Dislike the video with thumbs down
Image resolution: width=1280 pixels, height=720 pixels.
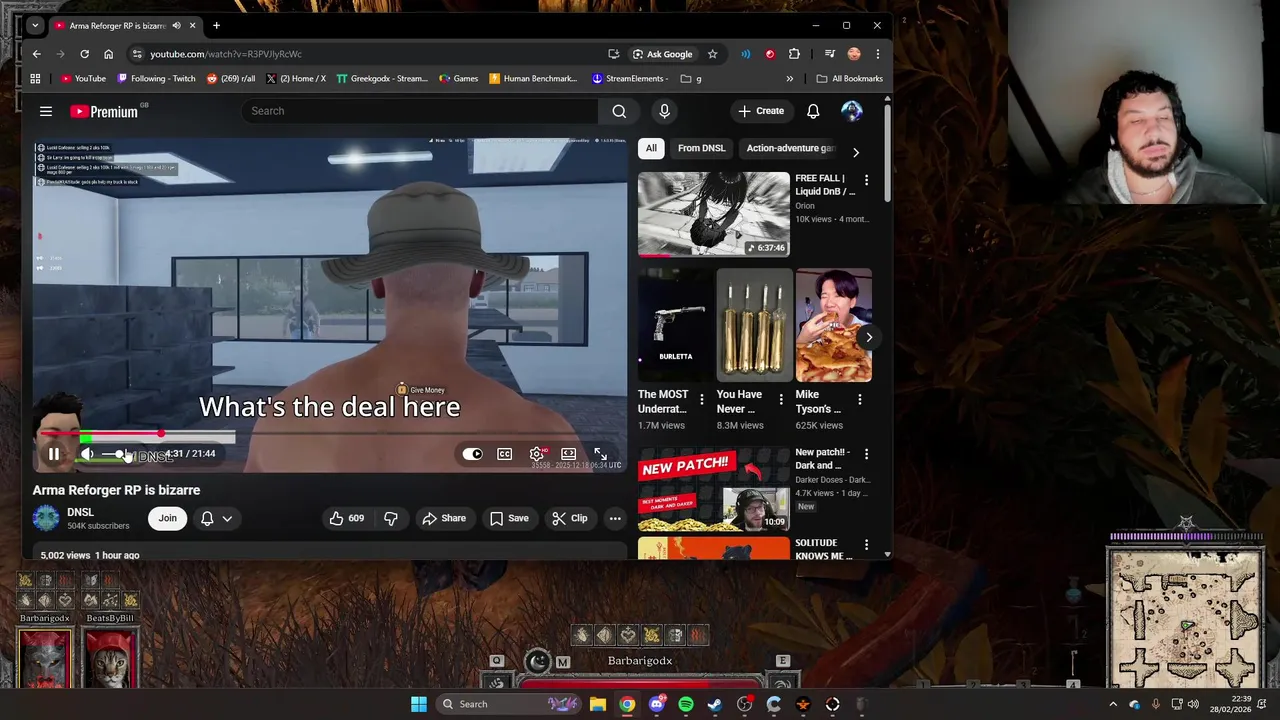(391, 518)
